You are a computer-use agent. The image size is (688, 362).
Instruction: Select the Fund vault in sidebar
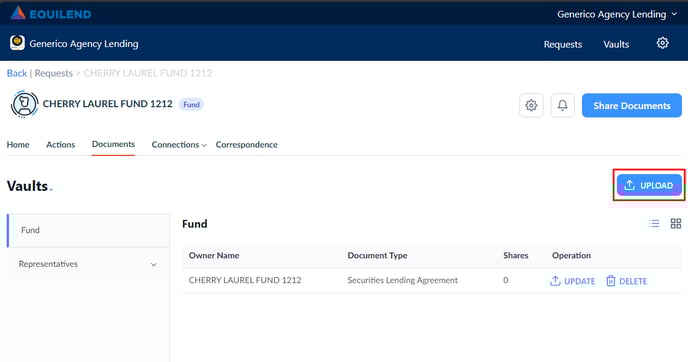pyautogui.click(x=89, y=230)
